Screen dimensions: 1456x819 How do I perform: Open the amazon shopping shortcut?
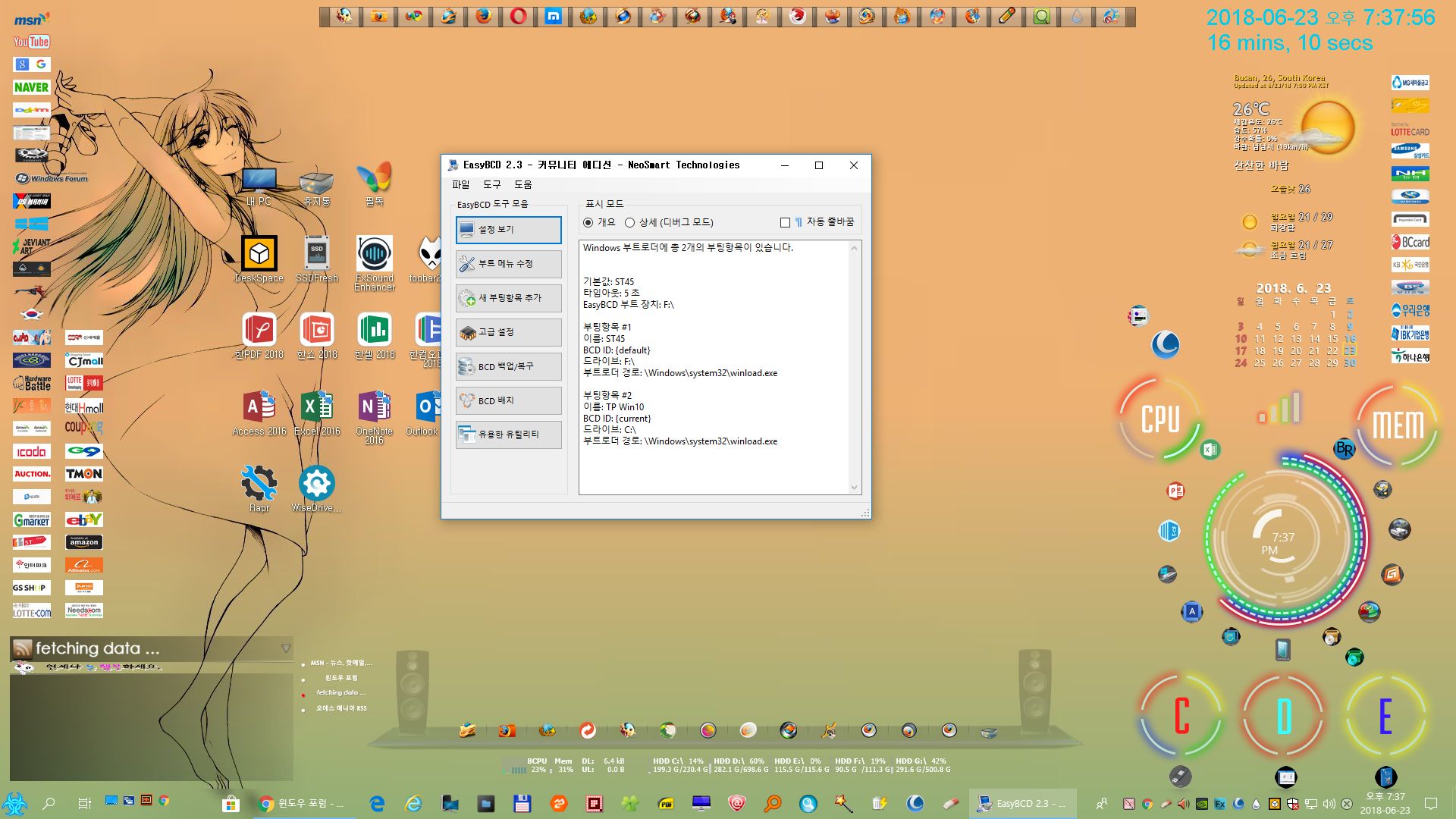(x=84, y=542)
